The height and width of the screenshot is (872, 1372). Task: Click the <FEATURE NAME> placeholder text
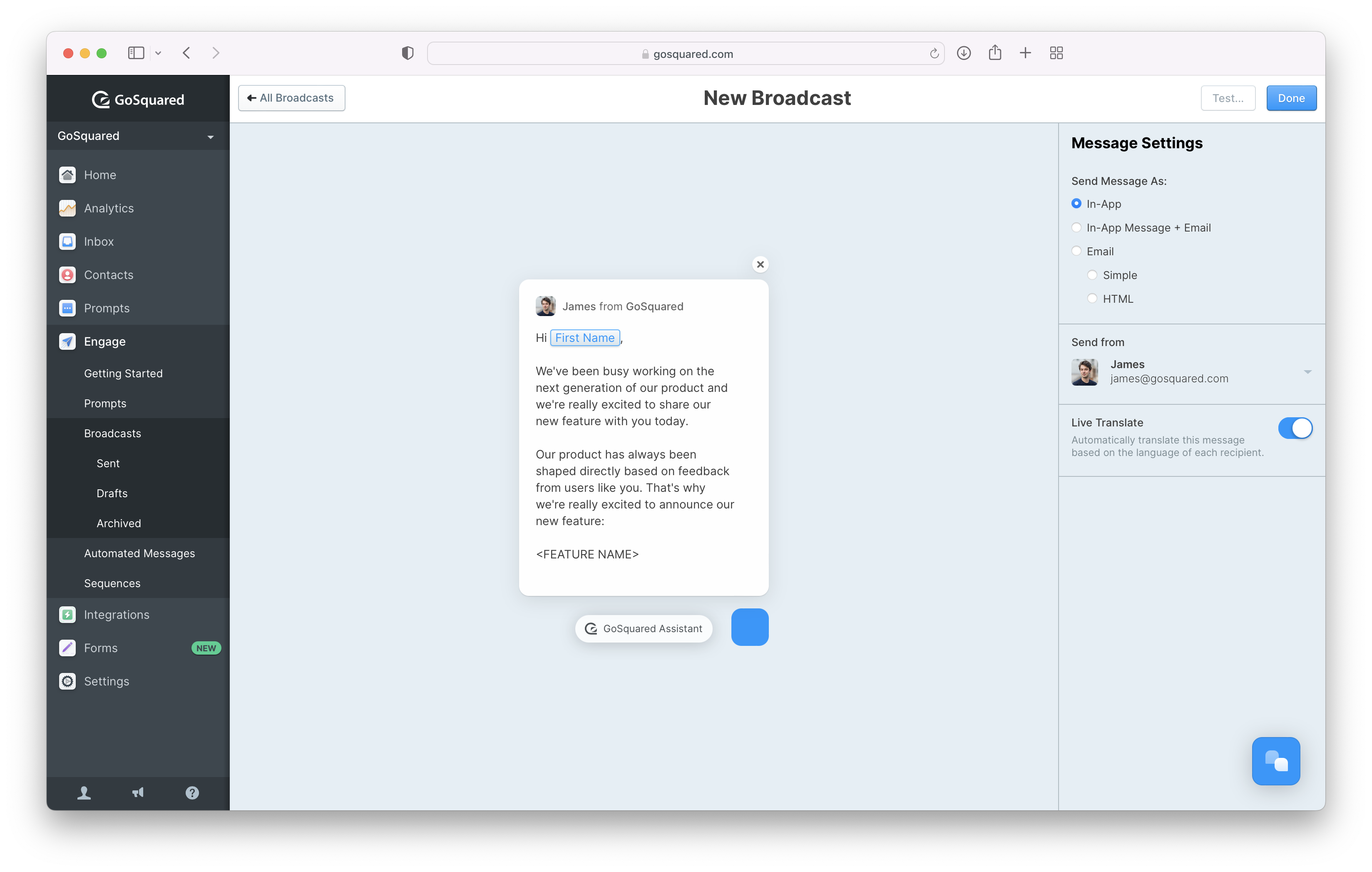point(587,554)
